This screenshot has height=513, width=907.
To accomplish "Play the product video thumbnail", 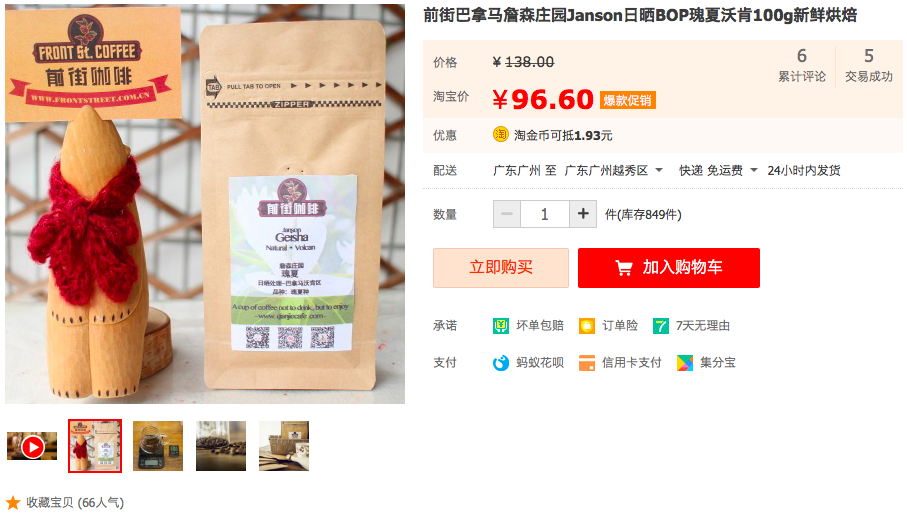I will point(32,446).
